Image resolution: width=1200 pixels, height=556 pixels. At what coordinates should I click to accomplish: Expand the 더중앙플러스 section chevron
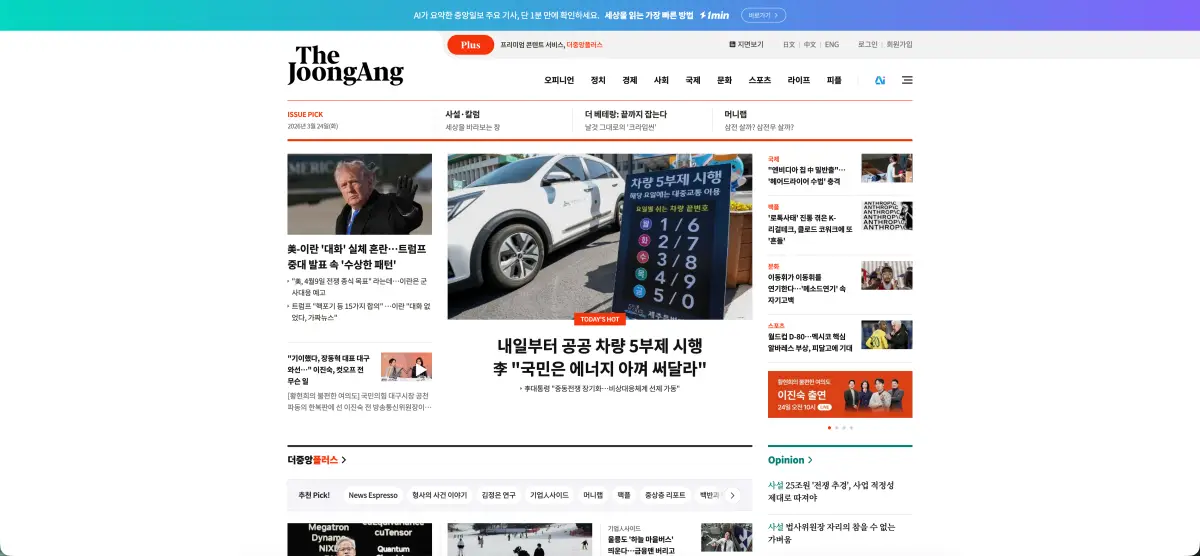[344, 460]
